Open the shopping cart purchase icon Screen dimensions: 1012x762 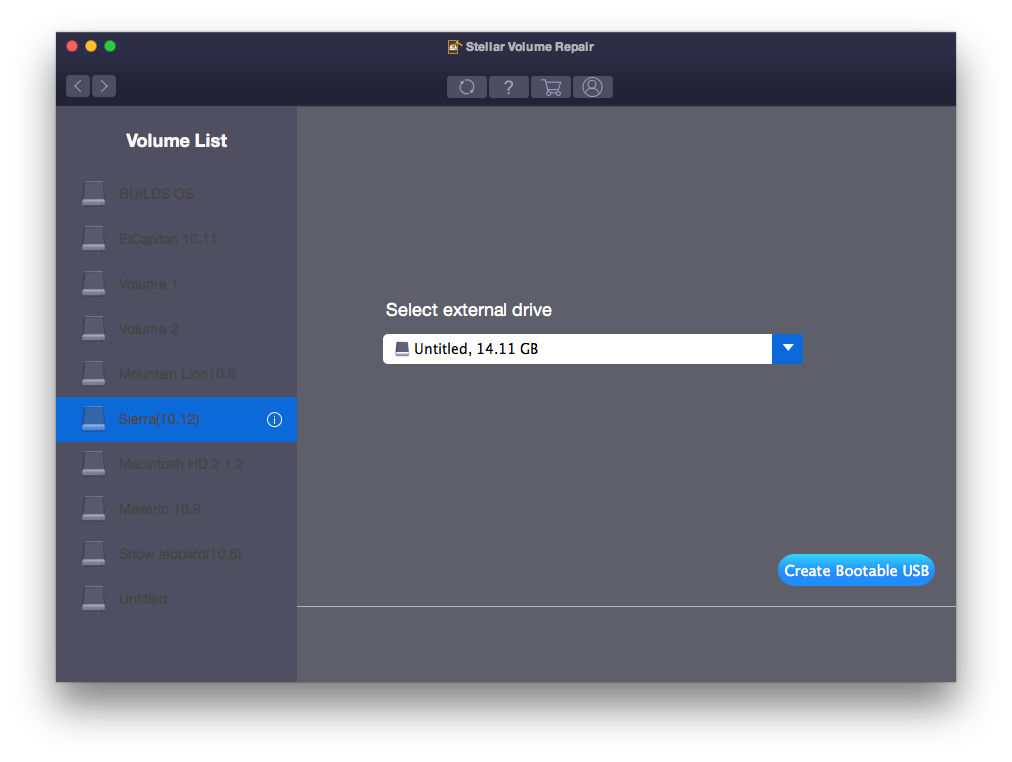pyautogui.click(x=551, y=87)
